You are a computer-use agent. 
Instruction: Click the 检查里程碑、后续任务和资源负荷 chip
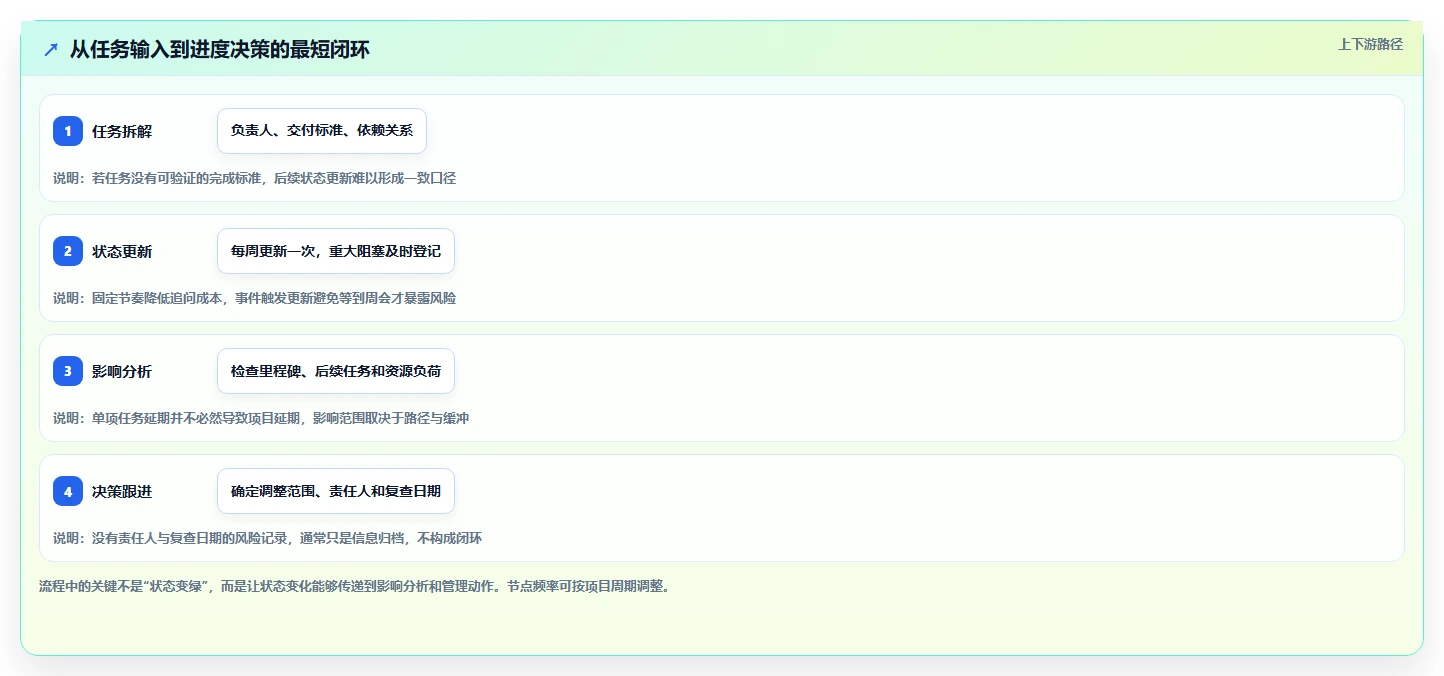(336, 371)
